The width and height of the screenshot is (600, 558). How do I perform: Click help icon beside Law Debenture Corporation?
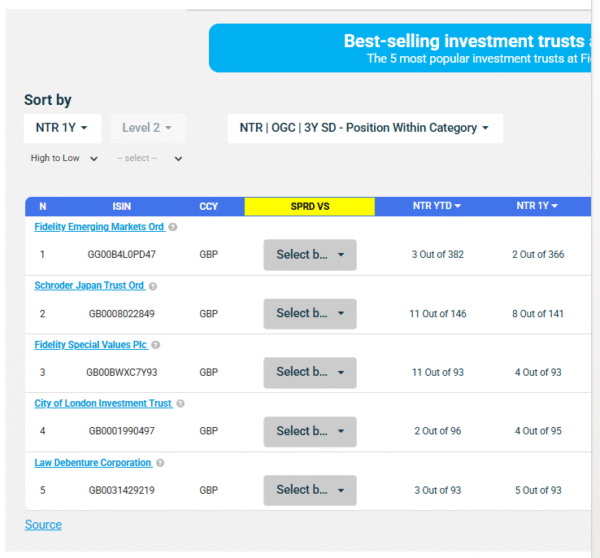pos(161,463)
